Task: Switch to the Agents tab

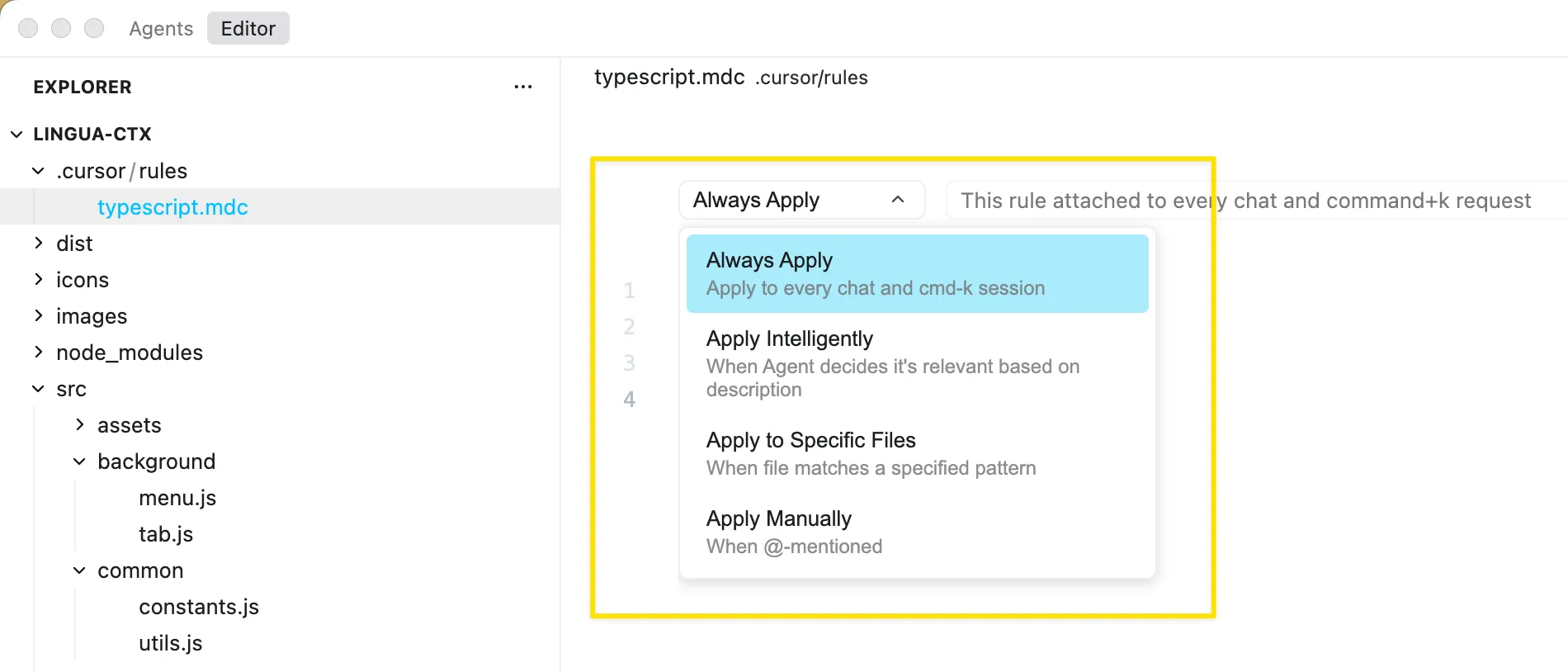Action: 161,29
